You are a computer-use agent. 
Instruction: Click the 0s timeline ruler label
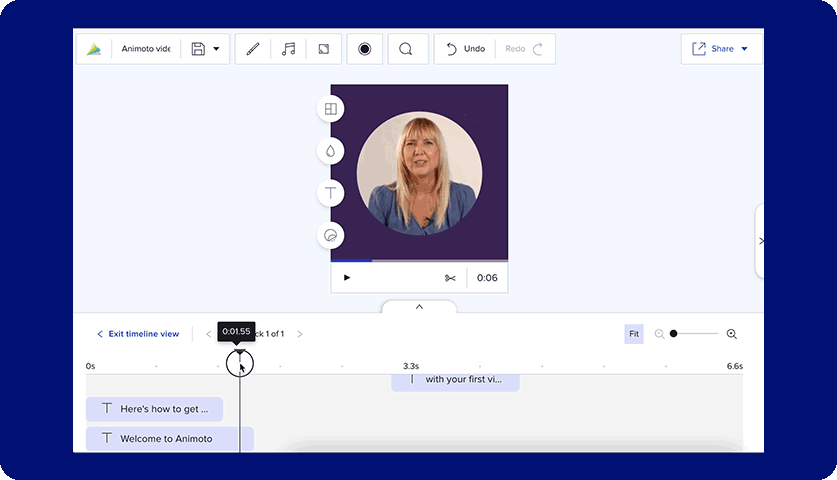pyautogui.click(x=90, y=366)
